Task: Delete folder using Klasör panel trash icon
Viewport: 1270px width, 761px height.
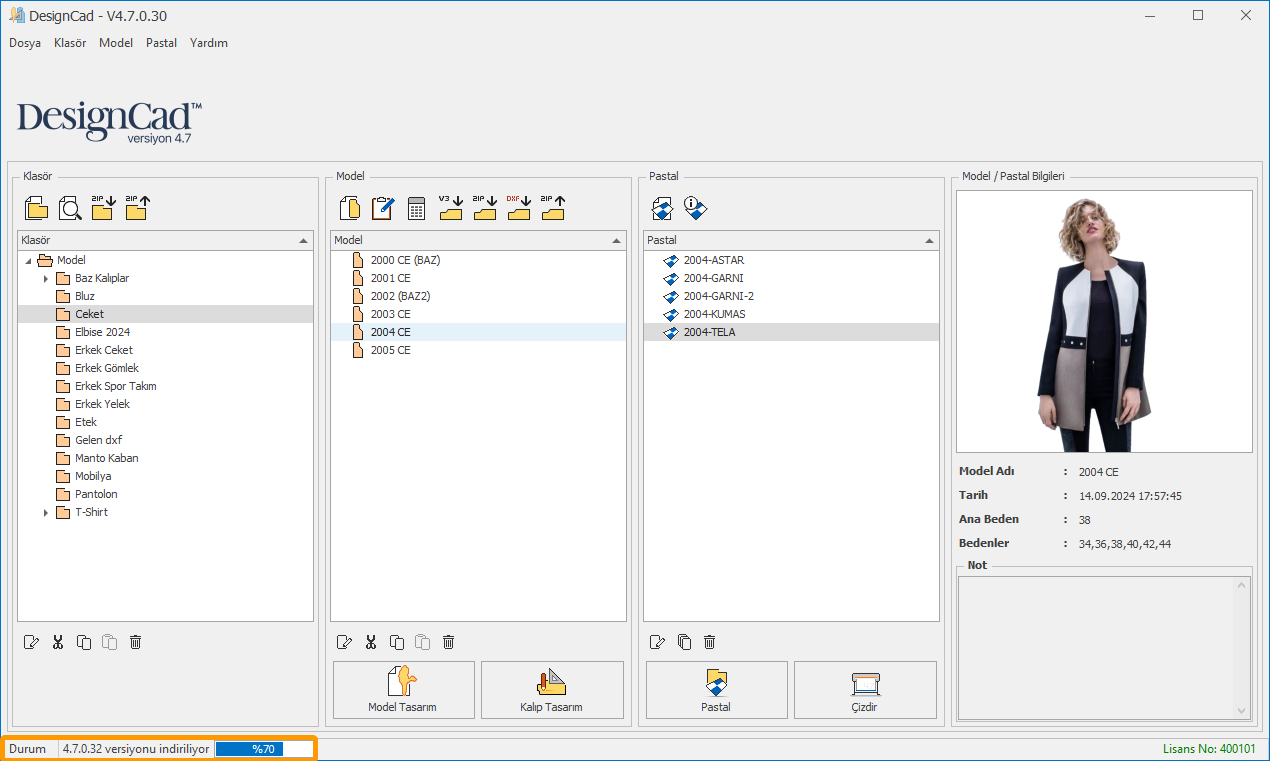Action: [136, 642]
